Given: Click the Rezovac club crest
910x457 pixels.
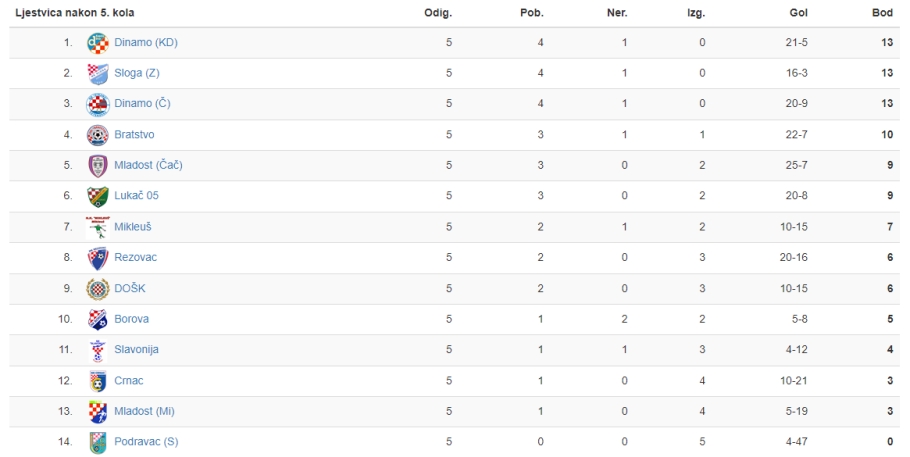Looking at the screenshot, I should click(98, 258).
